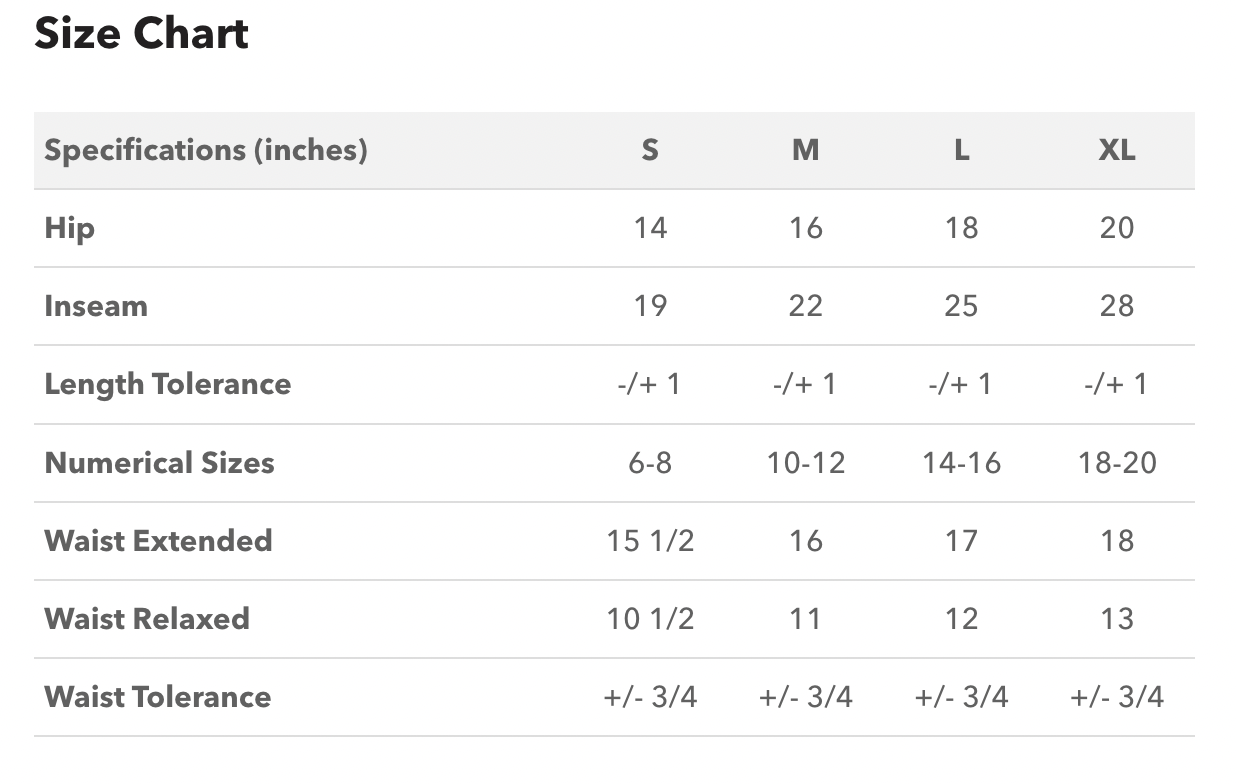Screen dimensions: 1236x784
Task: Click the Length Tolerance row label
Action: click(x=168, y=384)
